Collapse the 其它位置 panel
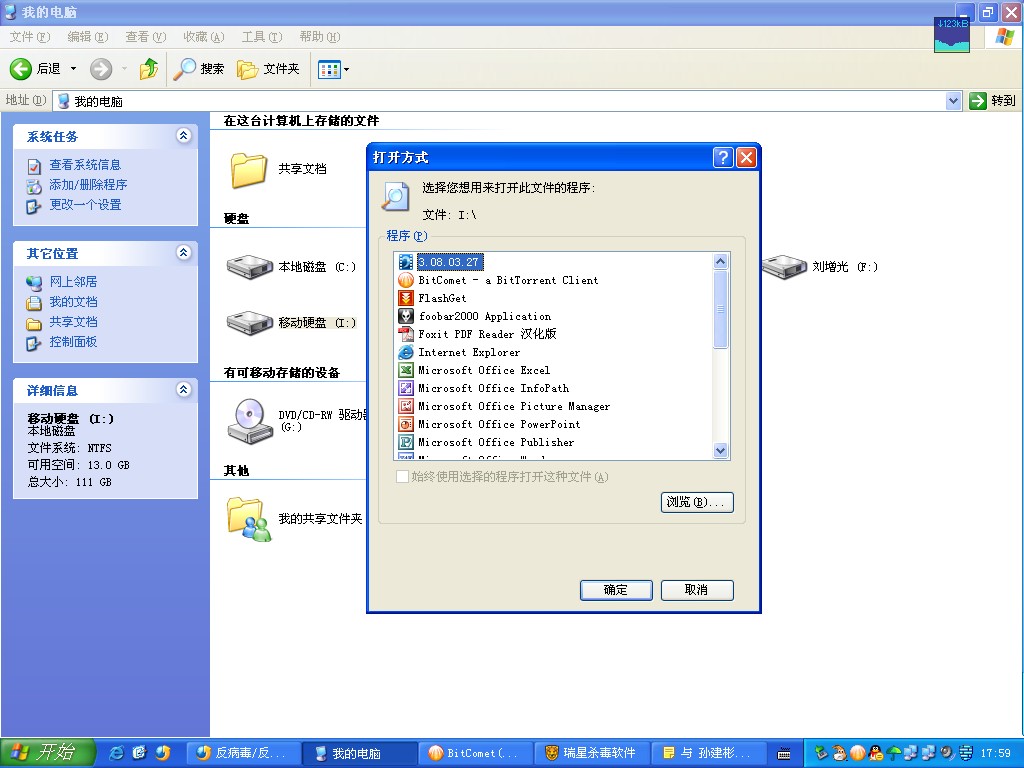The width and height of the screenshot is (1024, 768). [x=184, y=253]
